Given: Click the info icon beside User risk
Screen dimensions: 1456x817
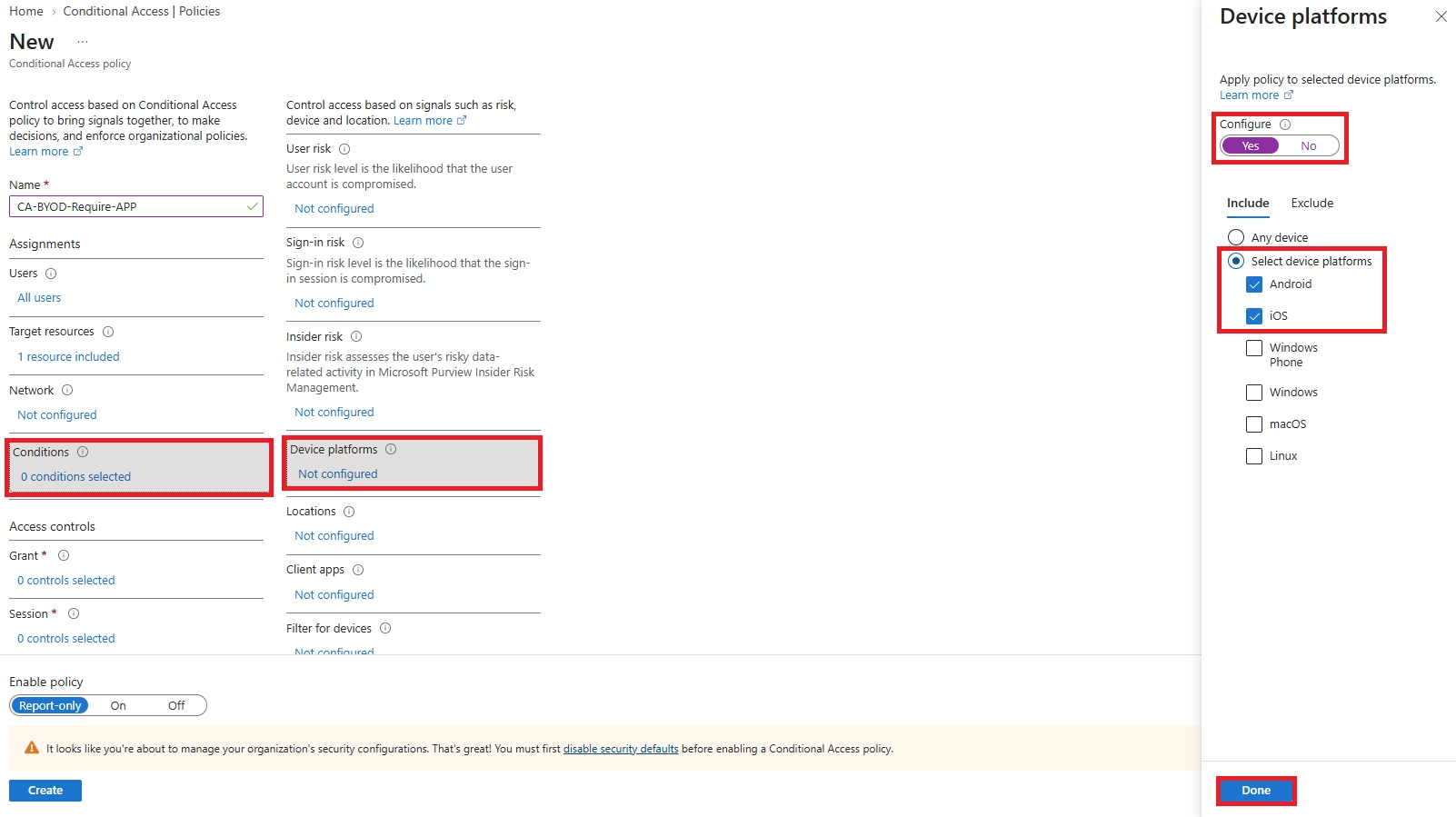Looking at the screenshot, I should click(x=344, y=149).
